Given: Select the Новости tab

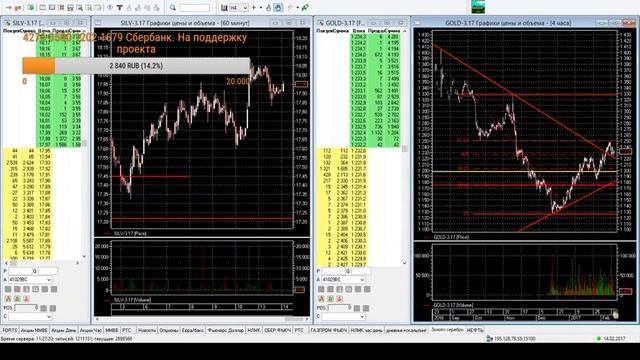Looking at the screenshot, I should [x=147, y=330].
